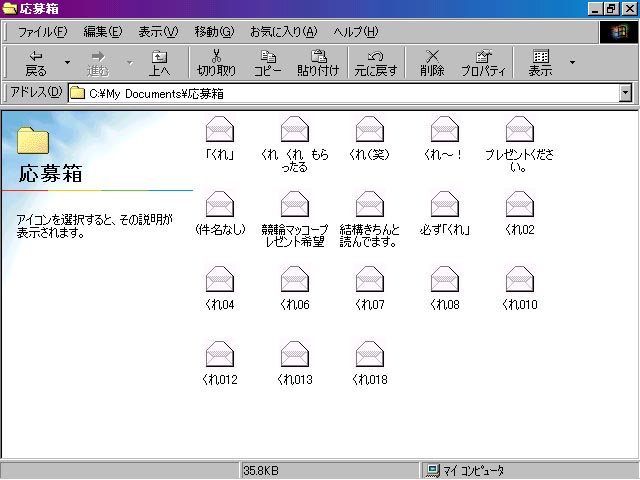
Task: Open the ヘルプ(H) menu
Action: click(355, 32)
